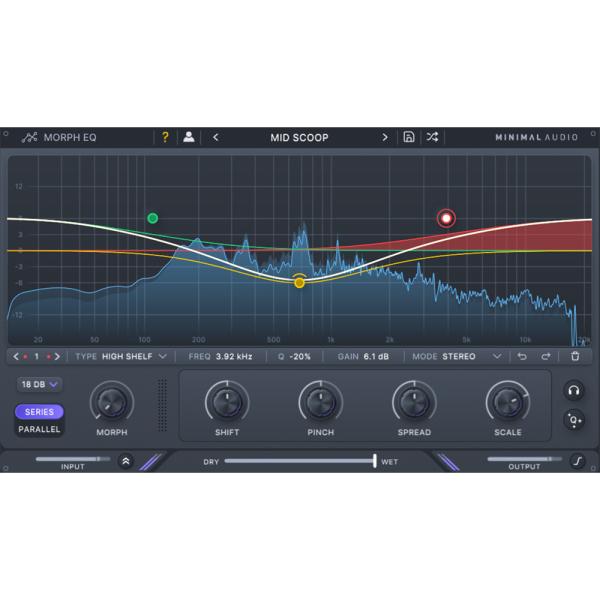Viewport: 600px width, 600px height.
Task: Redo the last change
Action: pos(546,356)
